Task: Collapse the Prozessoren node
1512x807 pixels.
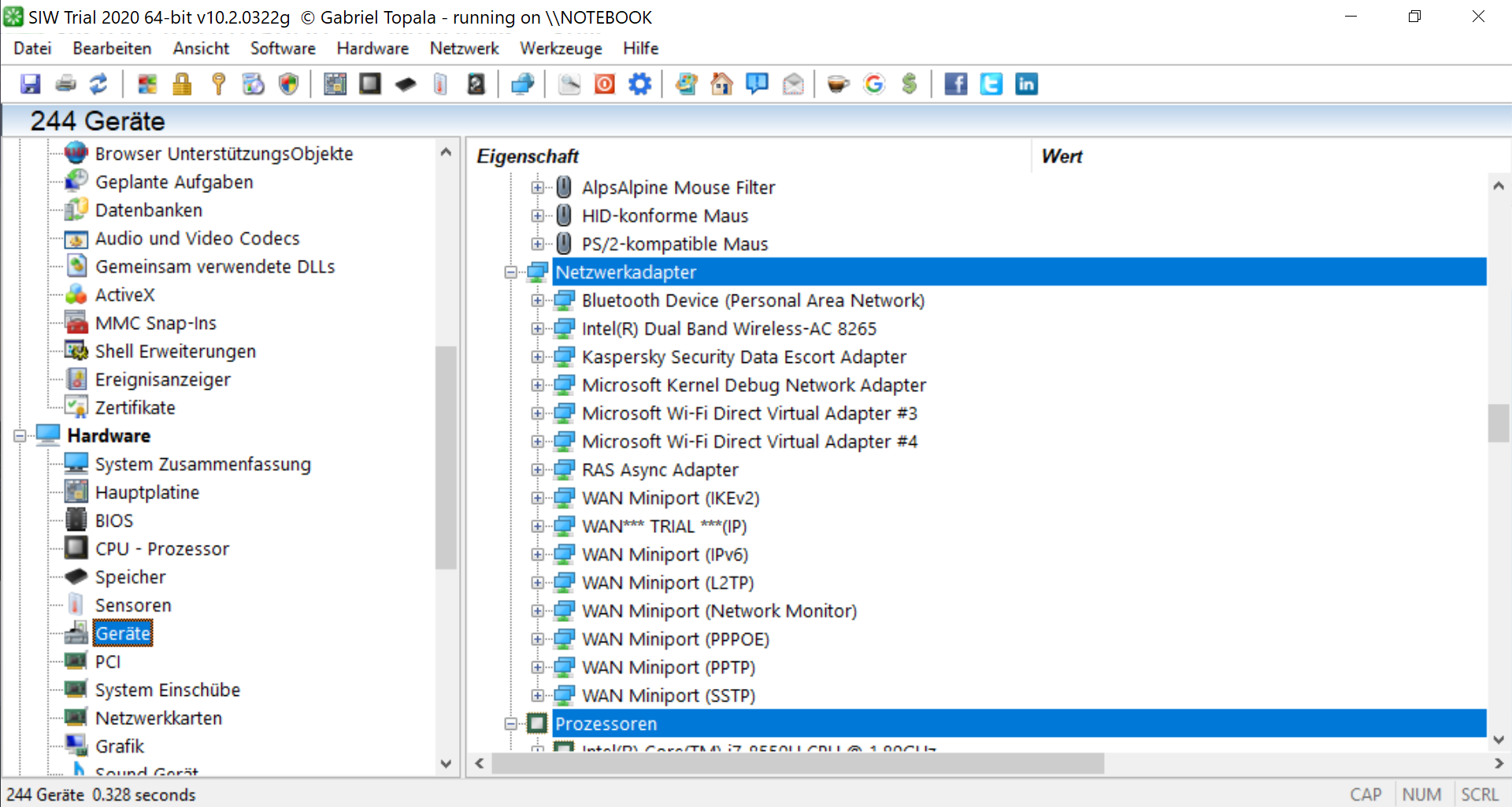Action: point(510,724)
